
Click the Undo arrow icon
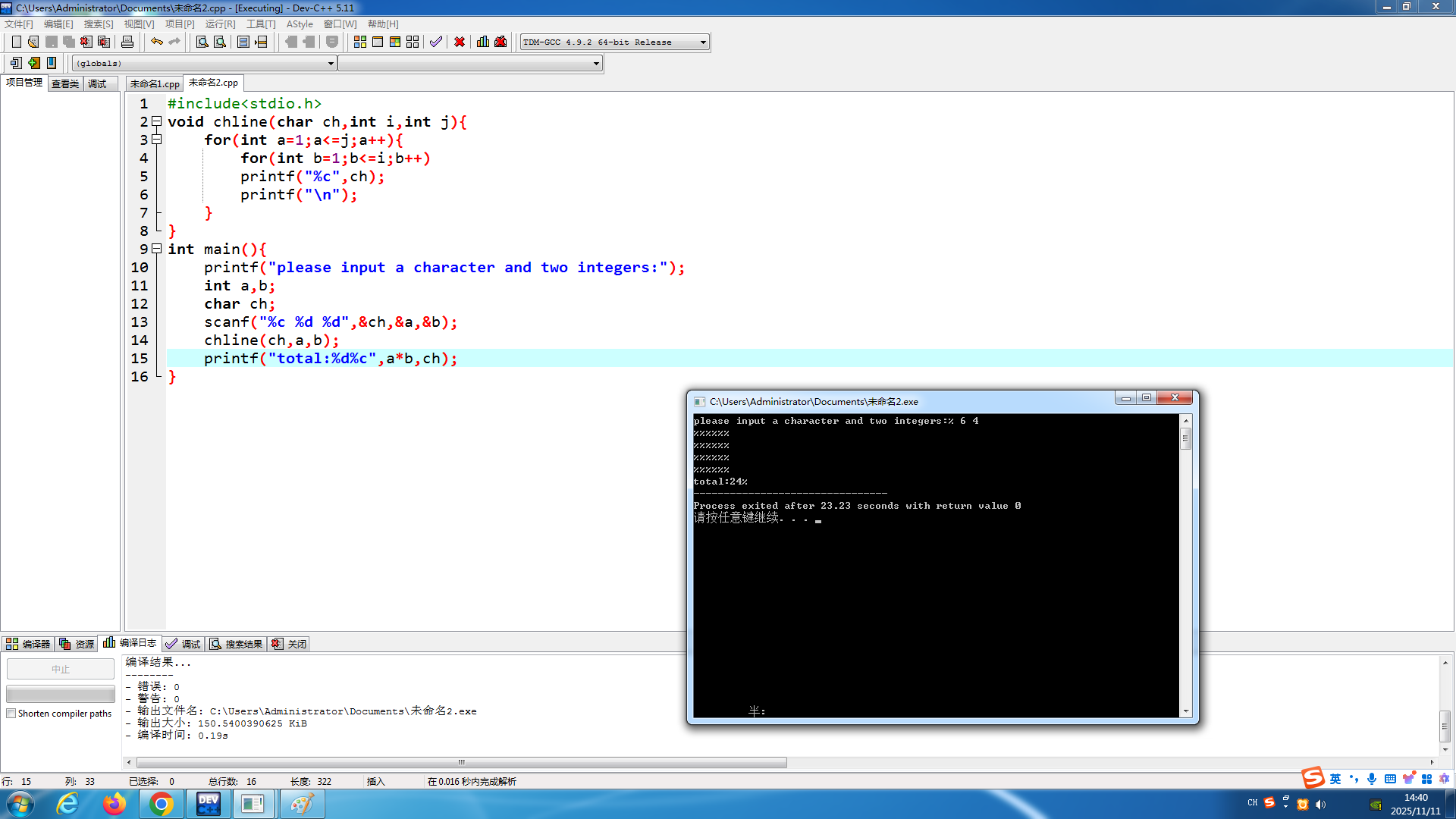[156, 42]
